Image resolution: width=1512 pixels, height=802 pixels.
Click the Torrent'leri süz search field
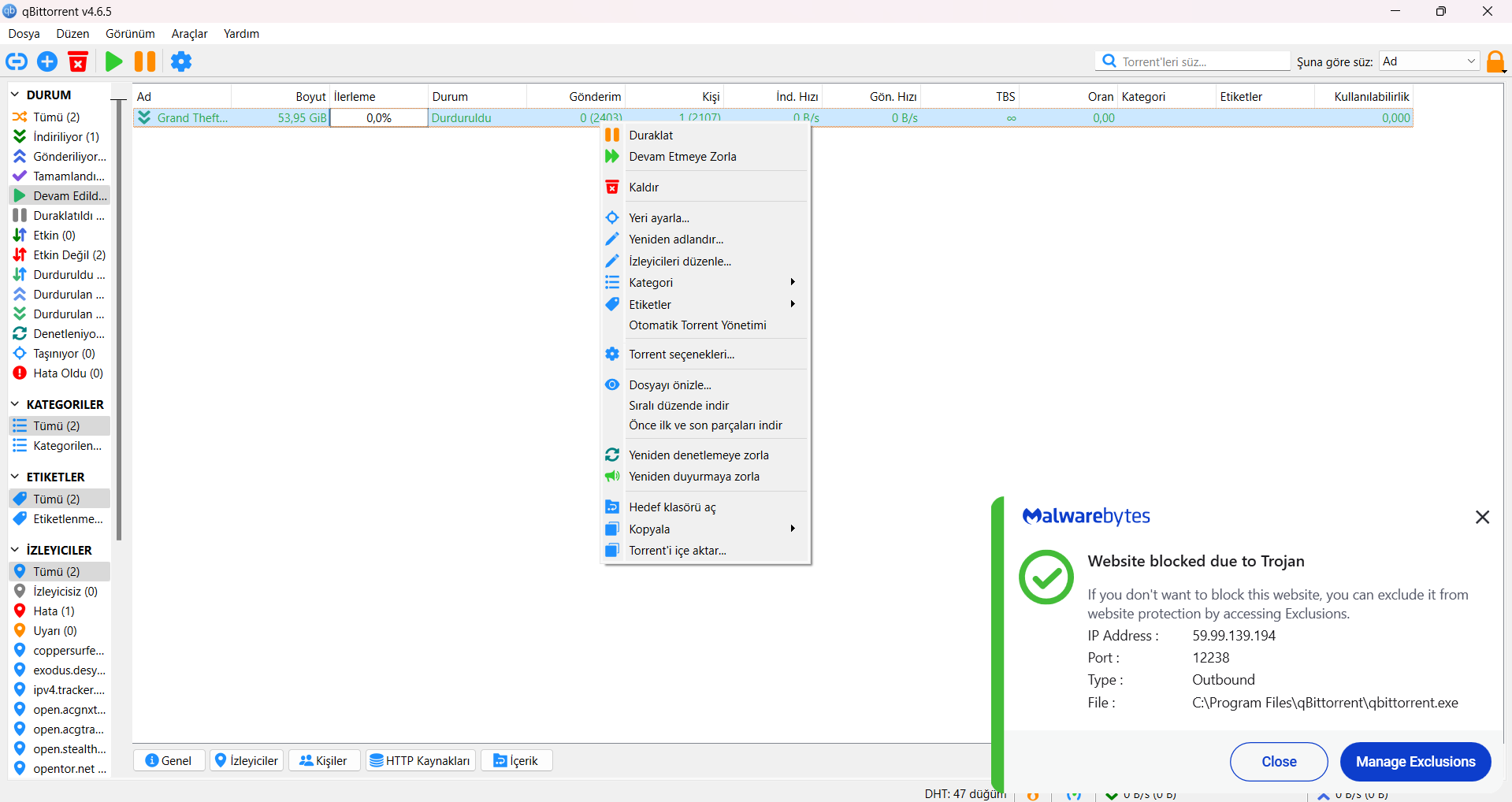coord(1193,61)
